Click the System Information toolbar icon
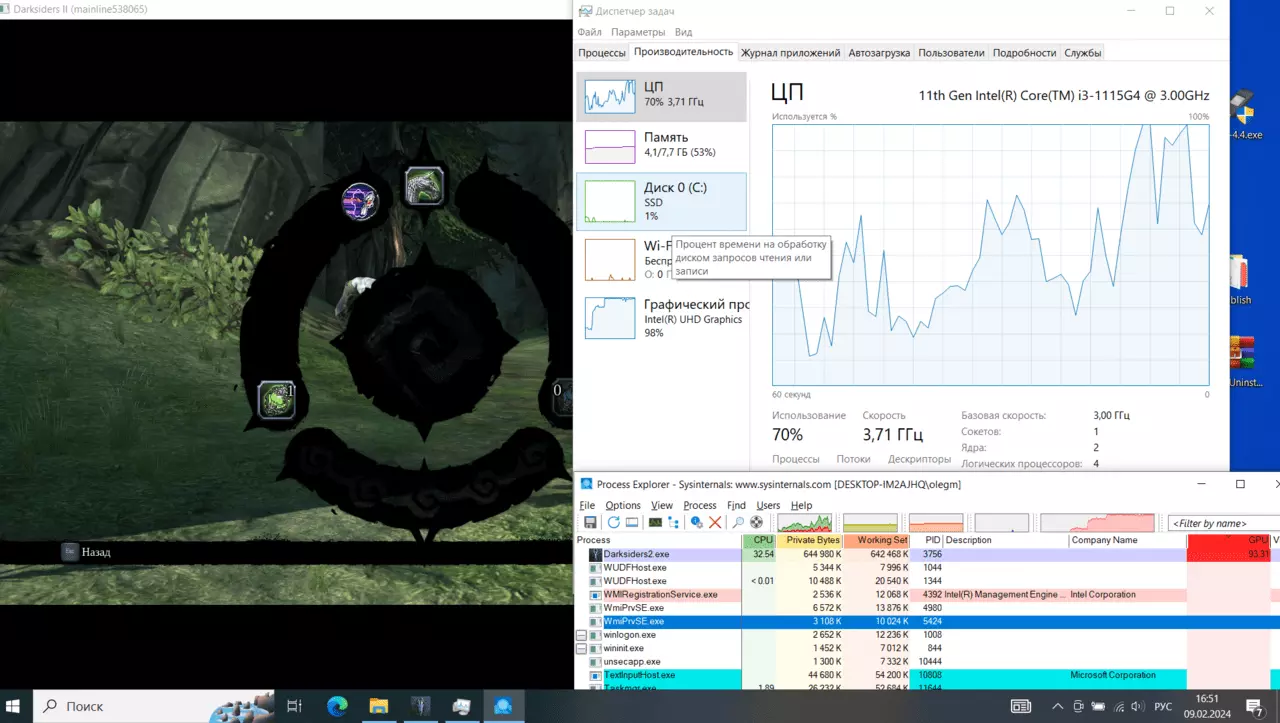The image size is (1280, 723). [655, 522]
